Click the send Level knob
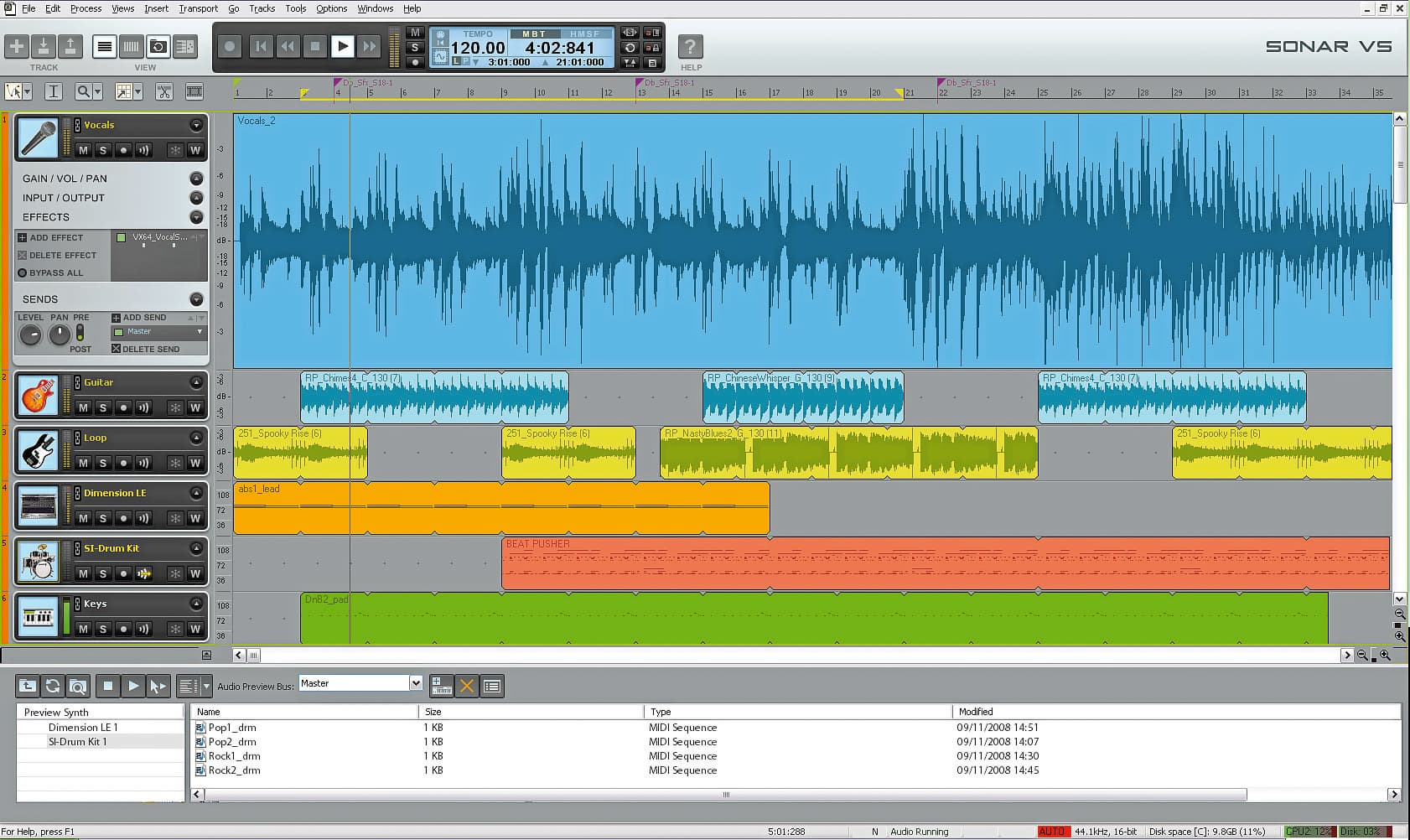 (x=31, y=335)
